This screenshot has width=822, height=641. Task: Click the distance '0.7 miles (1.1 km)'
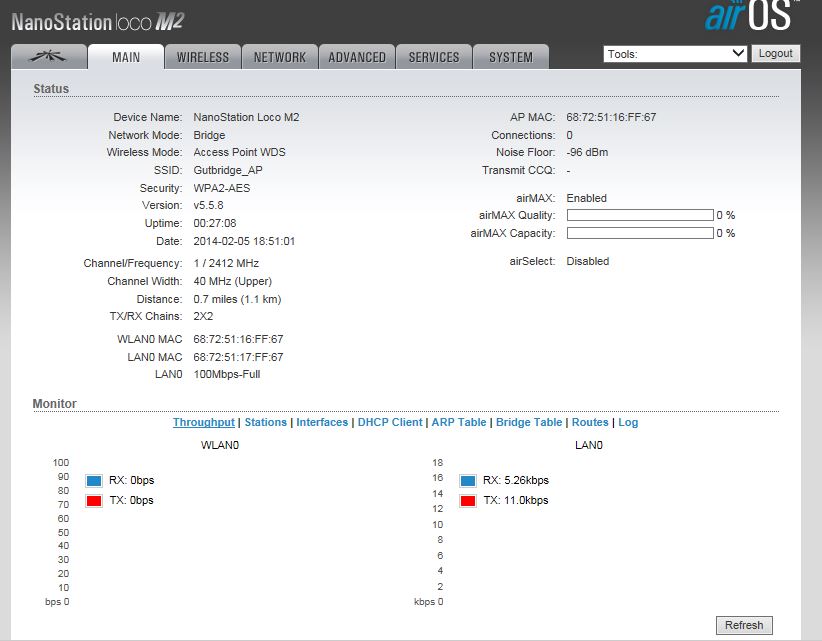pos(237,299)
